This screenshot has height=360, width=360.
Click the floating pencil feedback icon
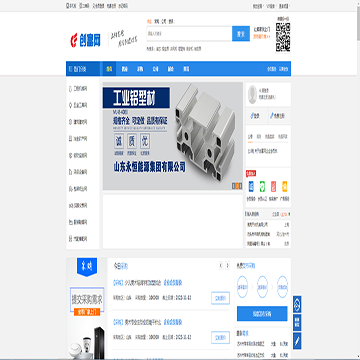(x=297, y=341)
